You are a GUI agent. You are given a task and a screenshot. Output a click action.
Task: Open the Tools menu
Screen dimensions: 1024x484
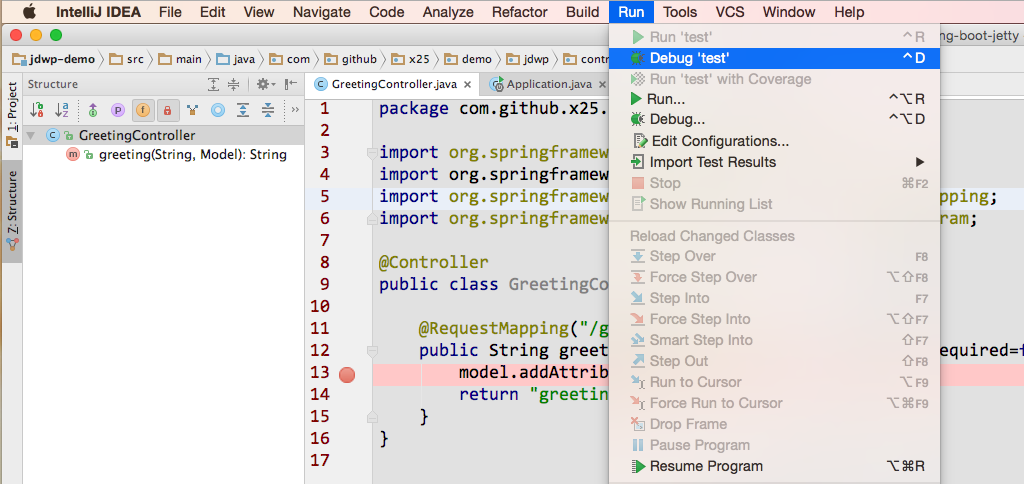(x=680, y=12)
